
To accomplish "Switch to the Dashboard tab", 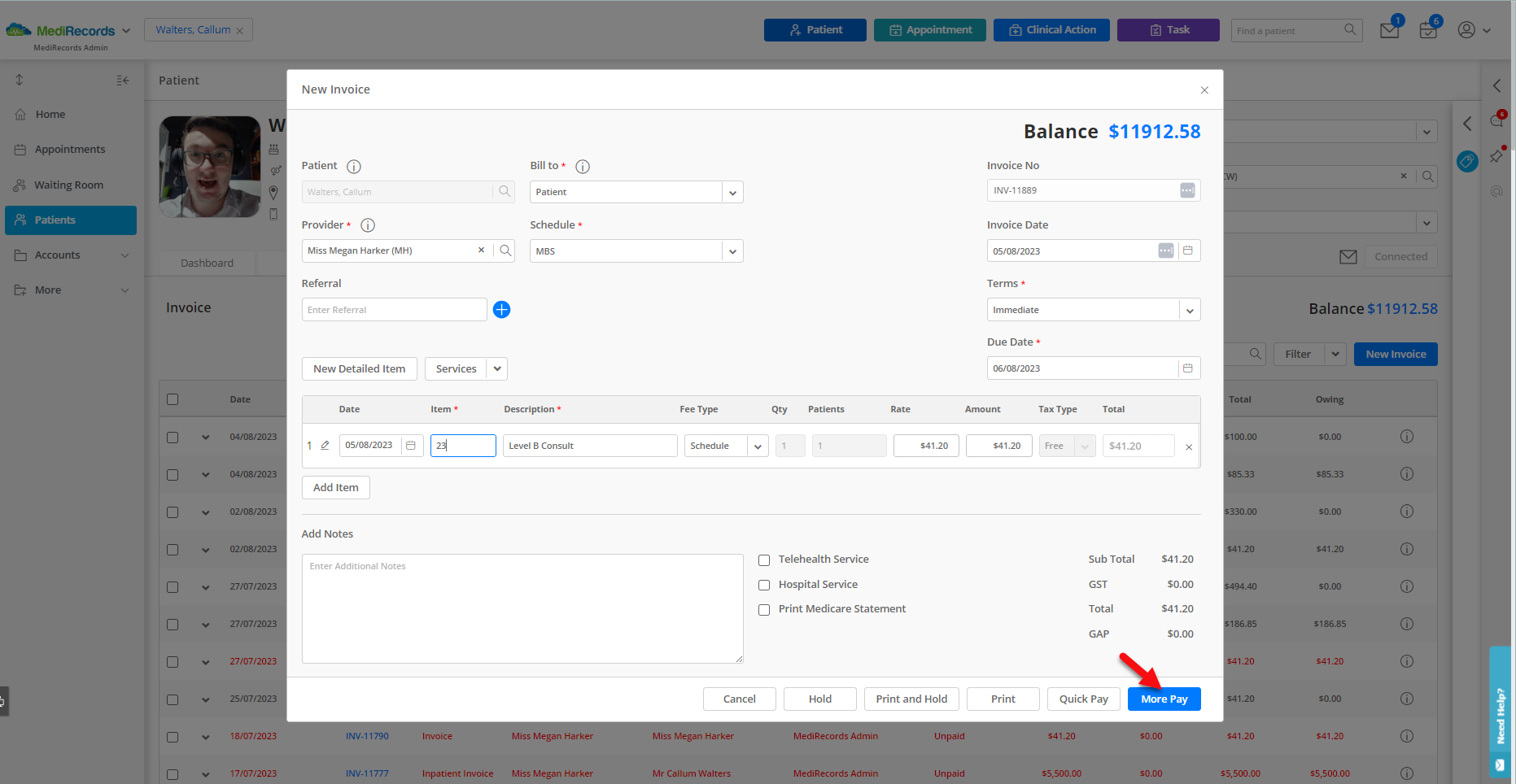I will point(207,264).
